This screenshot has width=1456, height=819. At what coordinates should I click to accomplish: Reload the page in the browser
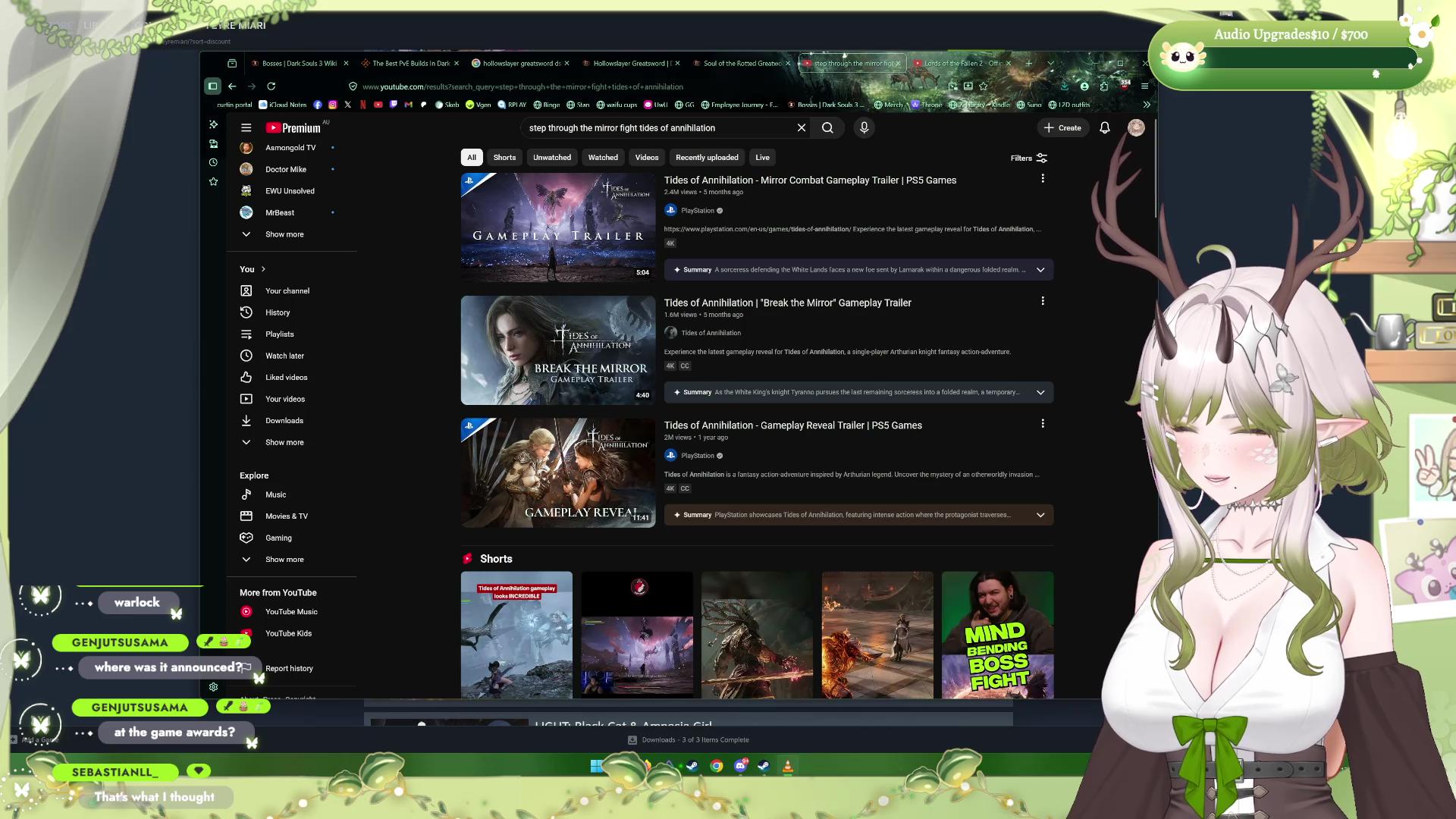coord(271,86)
